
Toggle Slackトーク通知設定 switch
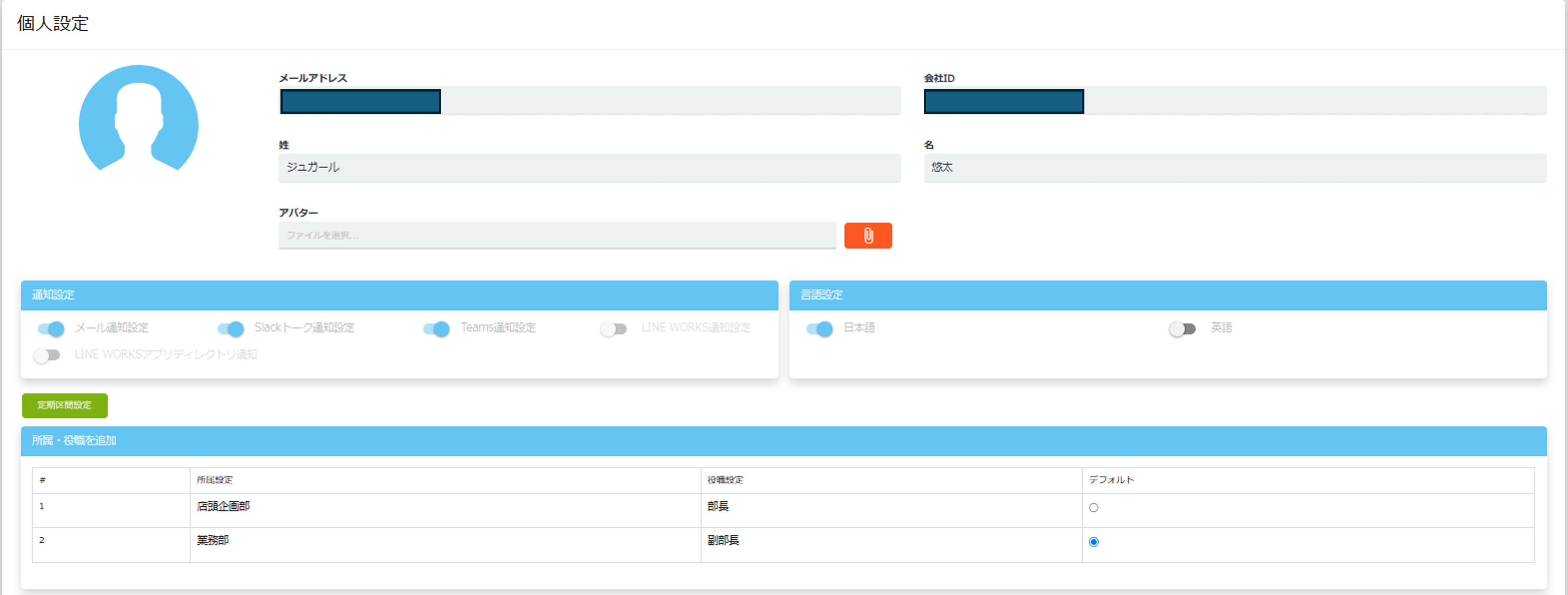(x=231, y=328)
